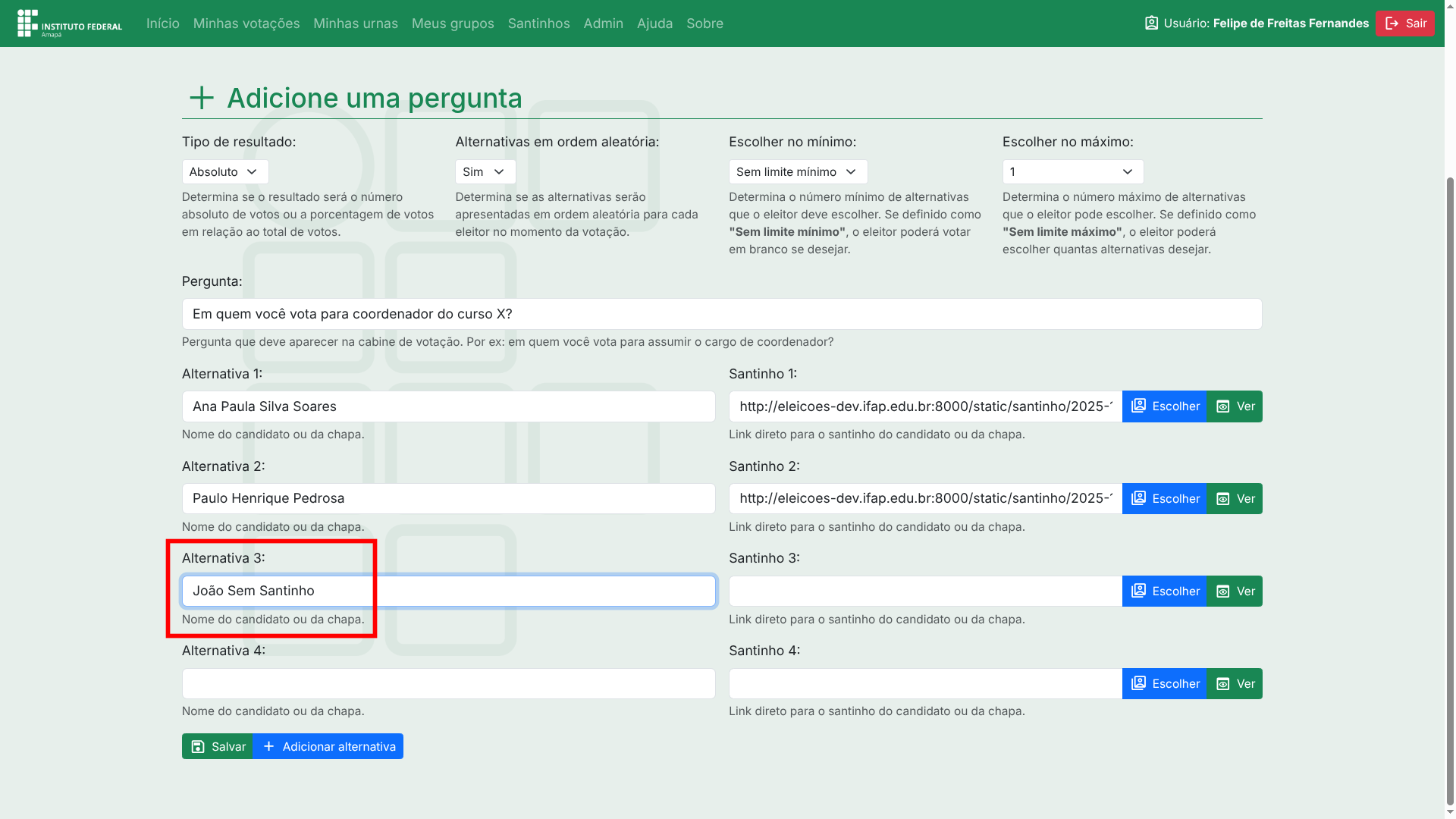1456x819 pixels.
Task: Open Tipo de resultado dropdown
Action: [x=224, y=172]
